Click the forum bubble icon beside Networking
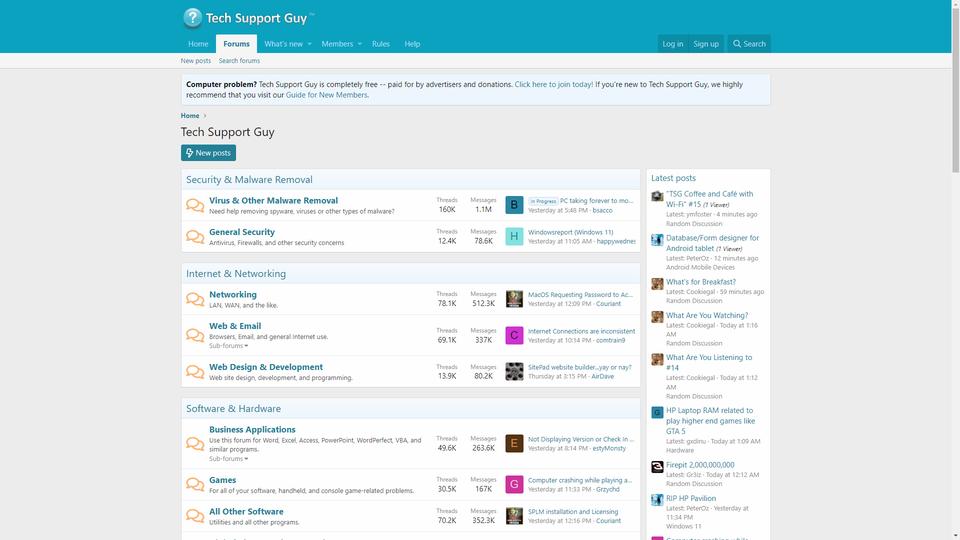The width and height of the screenshot is (960, 540). 195,299
